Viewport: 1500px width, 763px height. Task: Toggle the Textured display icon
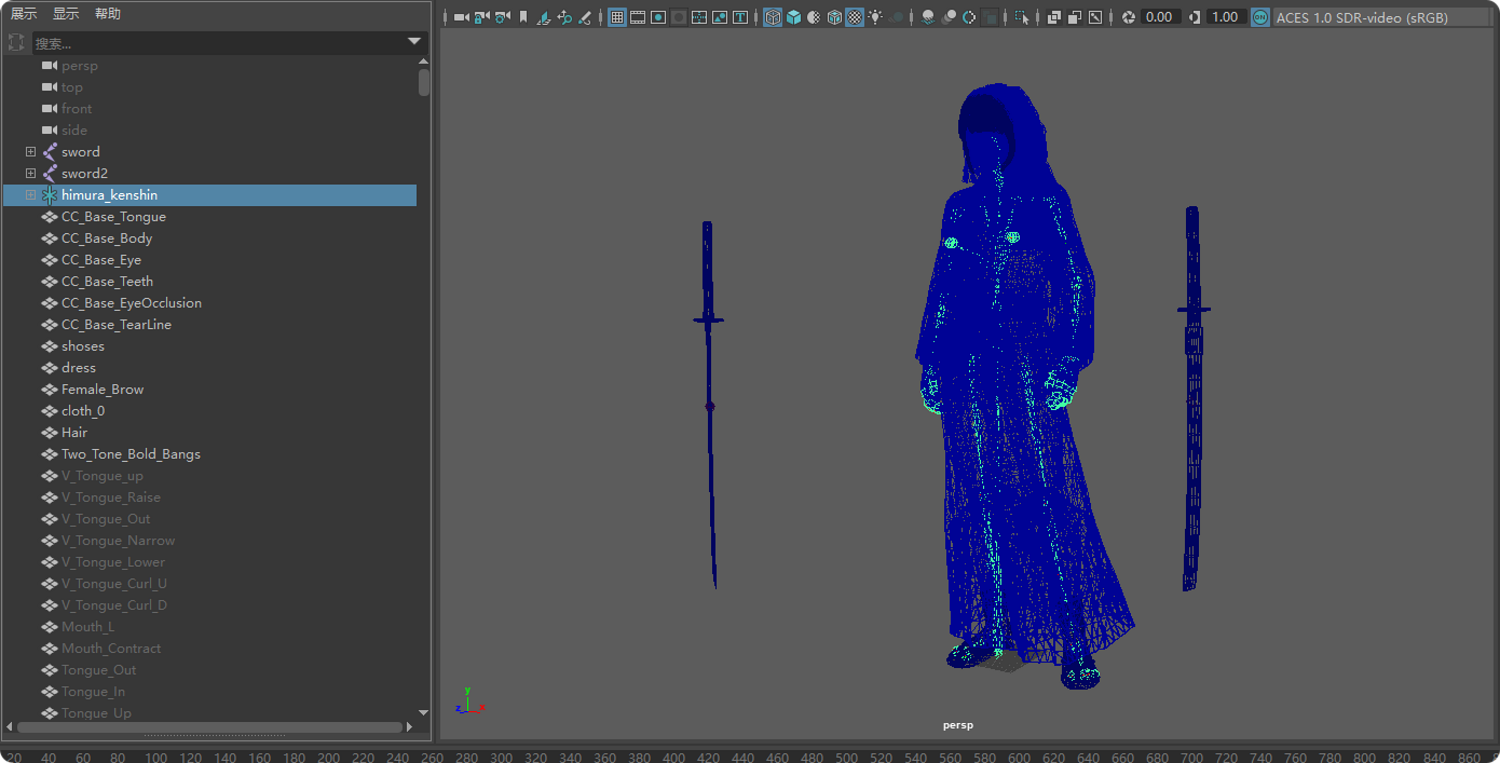855,17
